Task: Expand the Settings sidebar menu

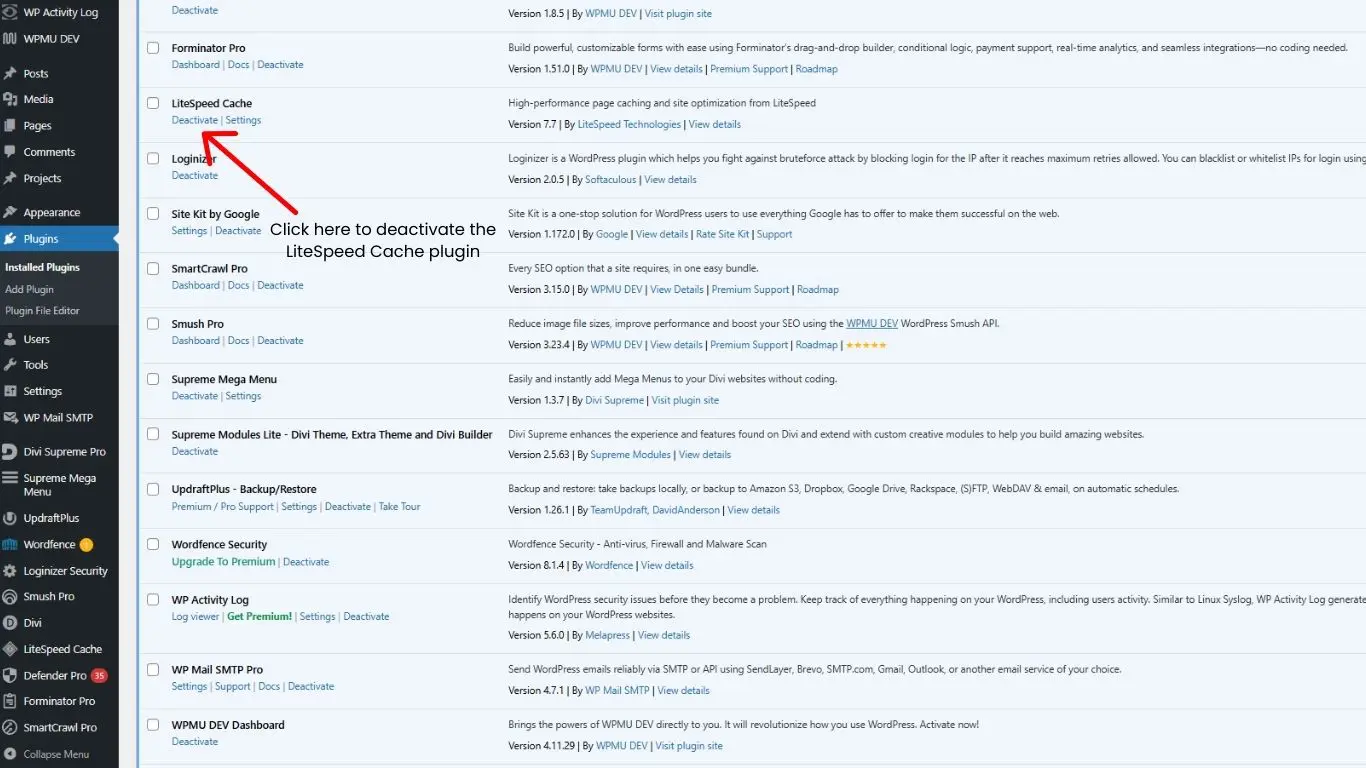Action: (41, 391)
